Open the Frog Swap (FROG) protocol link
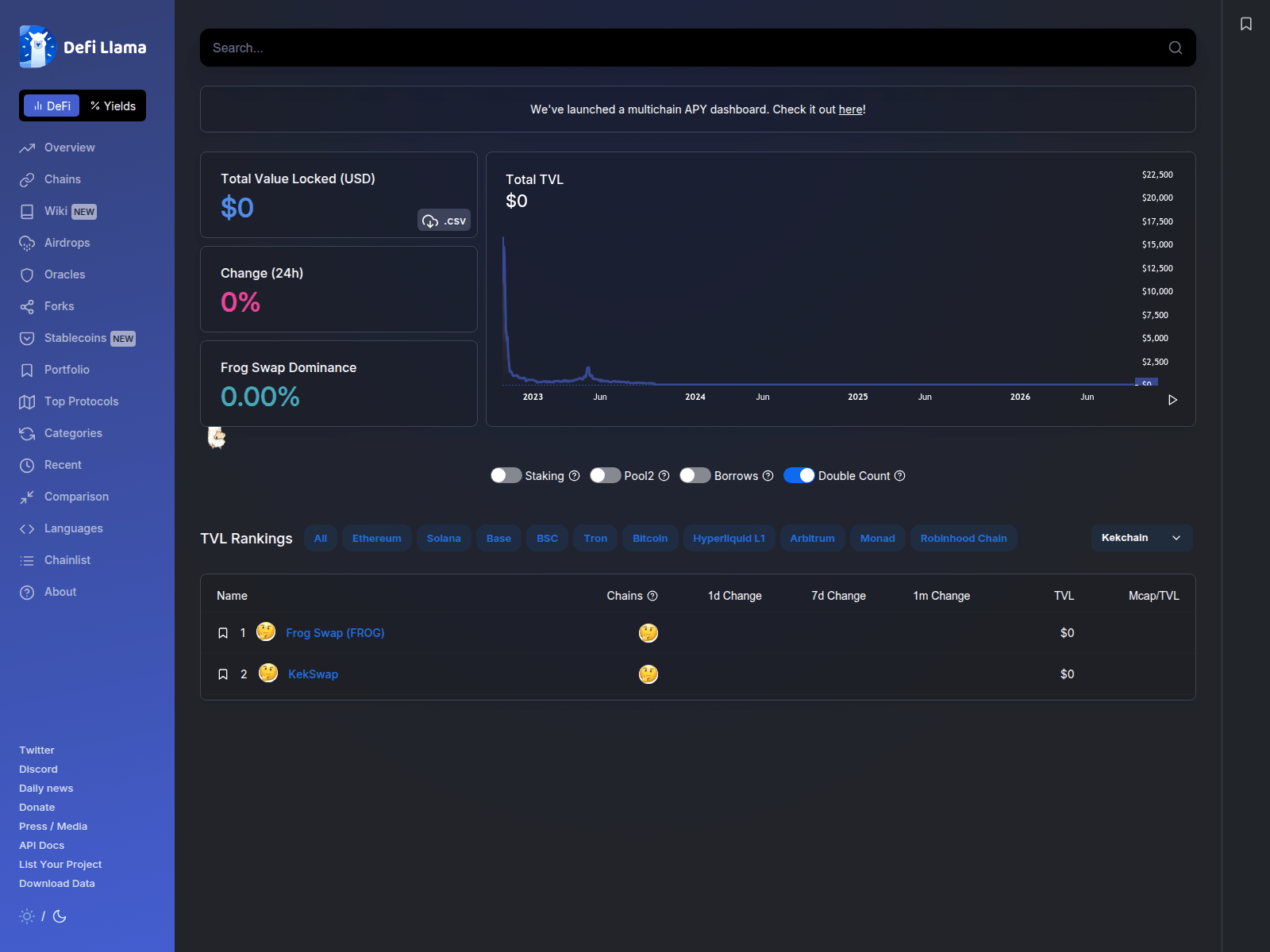The height and width of the screenshot is (952, 1270). click(x=335, y=633)
